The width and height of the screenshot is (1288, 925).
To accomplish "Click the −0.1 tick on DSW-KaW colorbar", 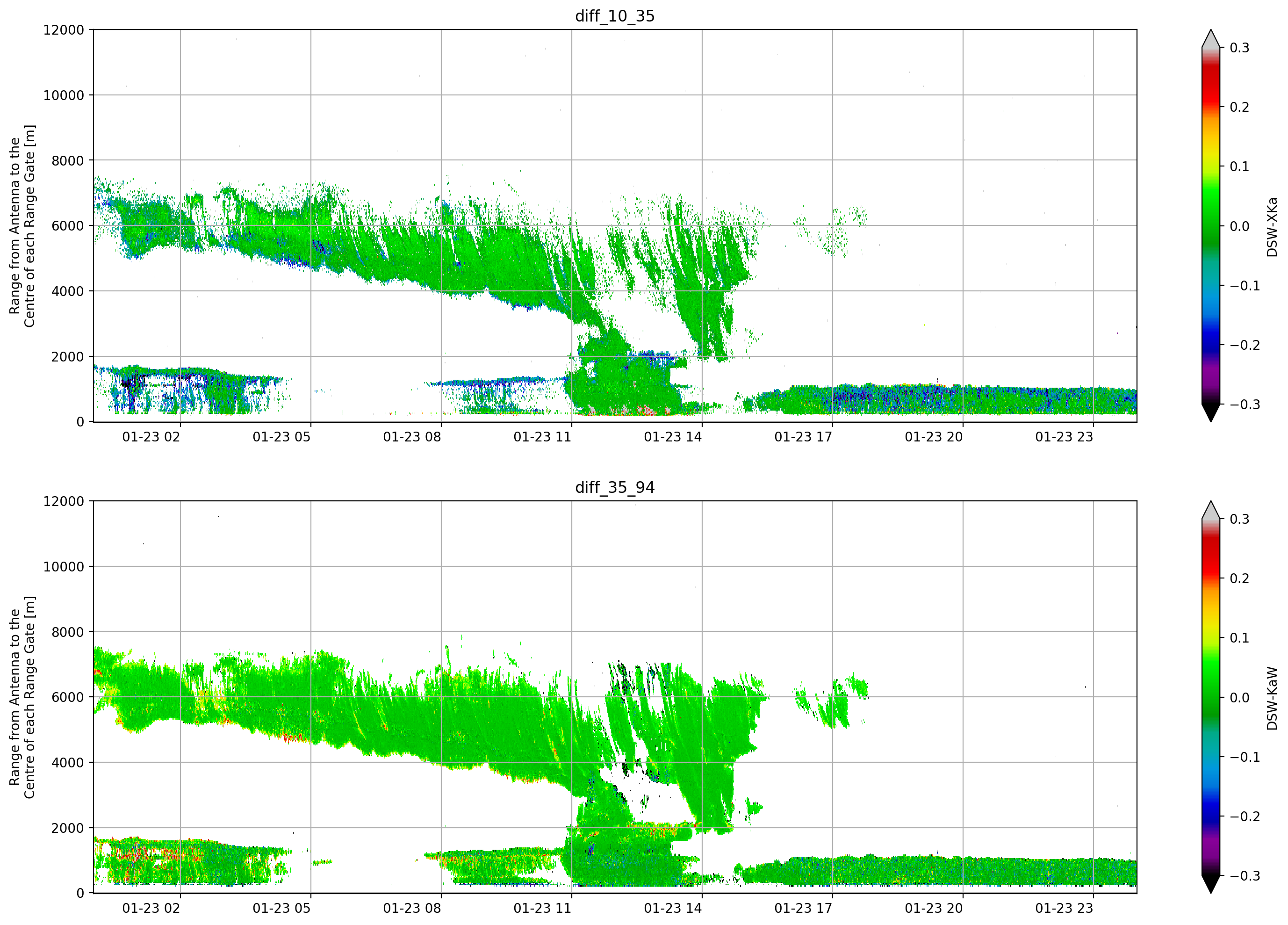I will [1245, 758].
